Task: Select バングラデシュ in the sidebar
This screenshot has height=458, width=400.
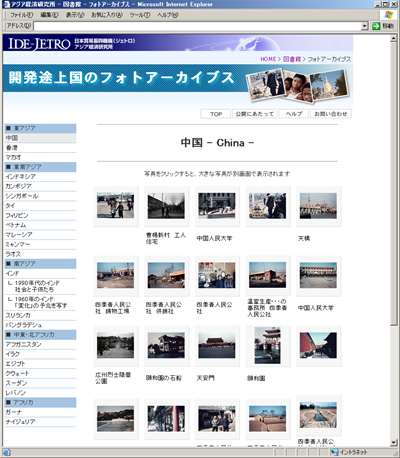Action: [40, 325]
